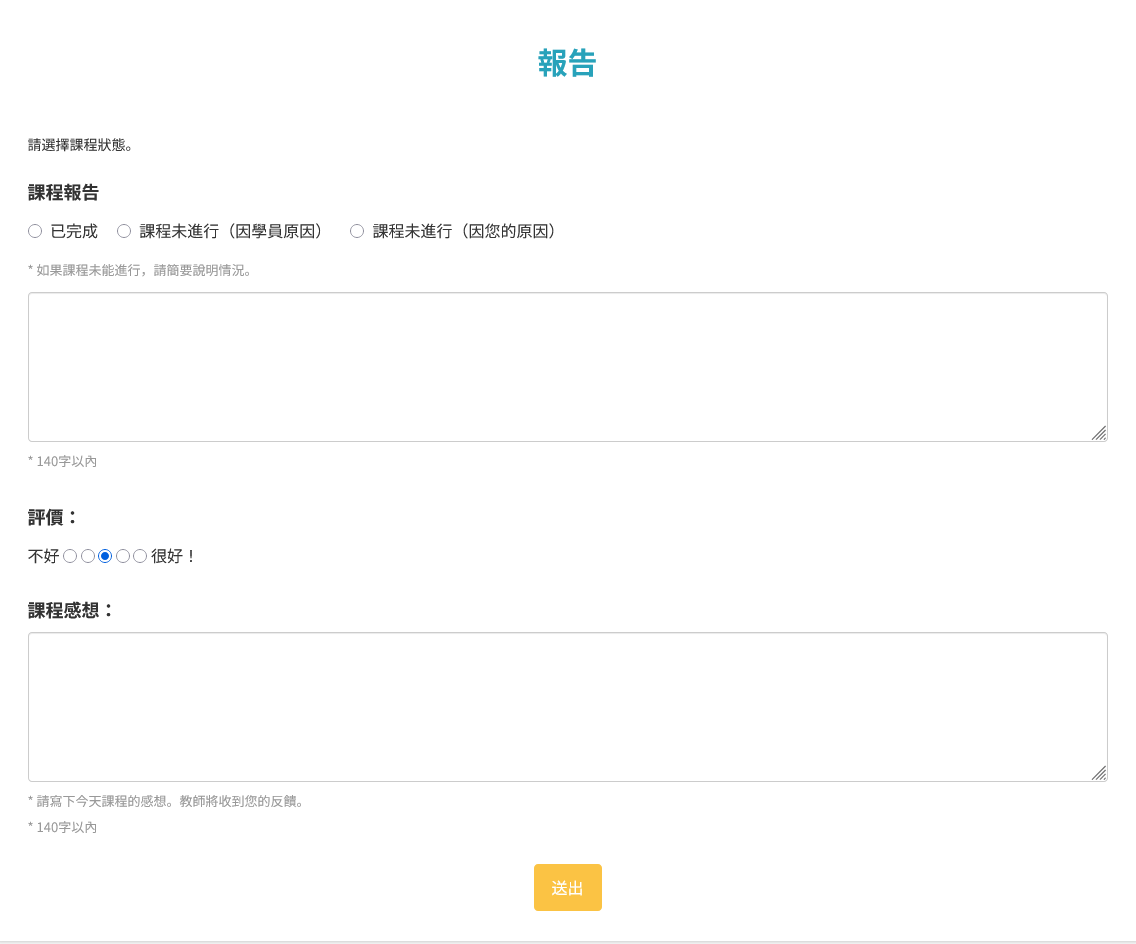This screenshot has height=944, width=1136.
Task: Click the currently selected middle rating circle
Action: click(105, 555)
